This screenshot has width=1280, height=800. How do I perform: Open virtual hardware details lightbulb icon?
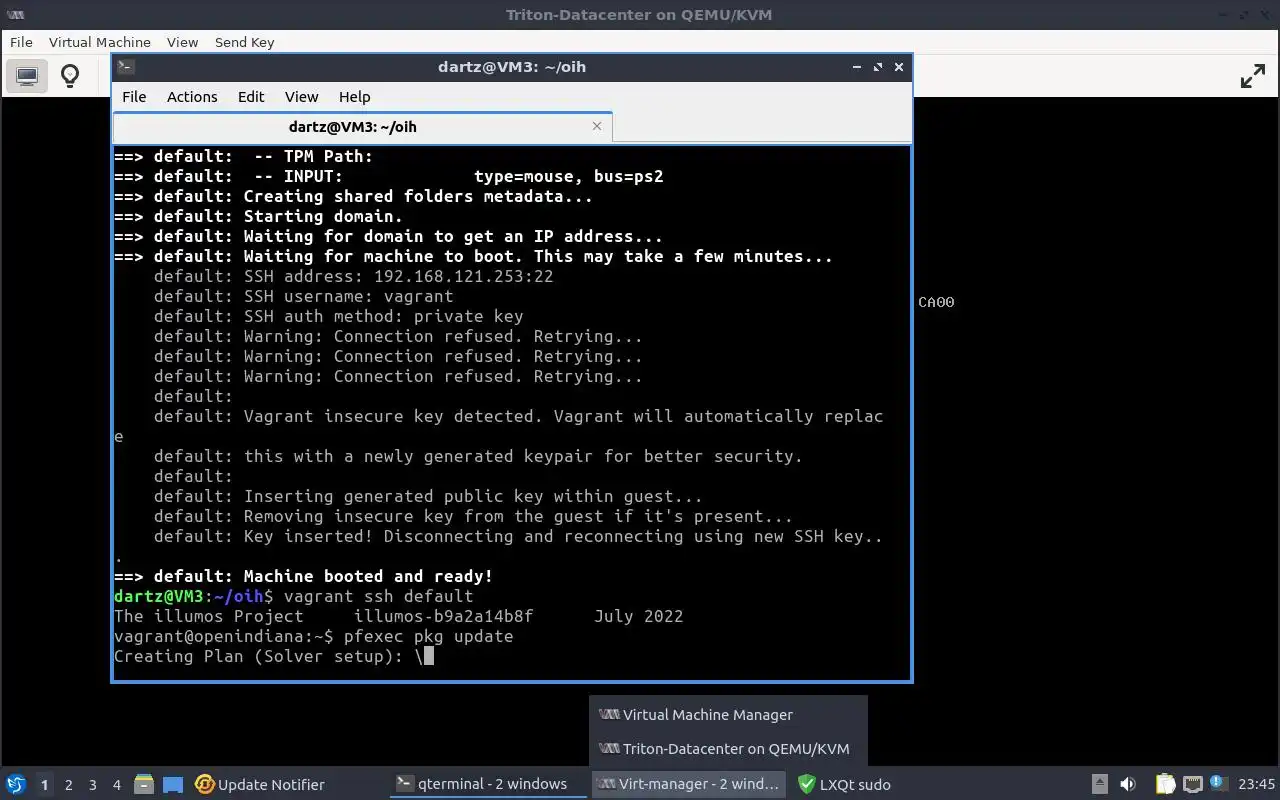(70, 76)
